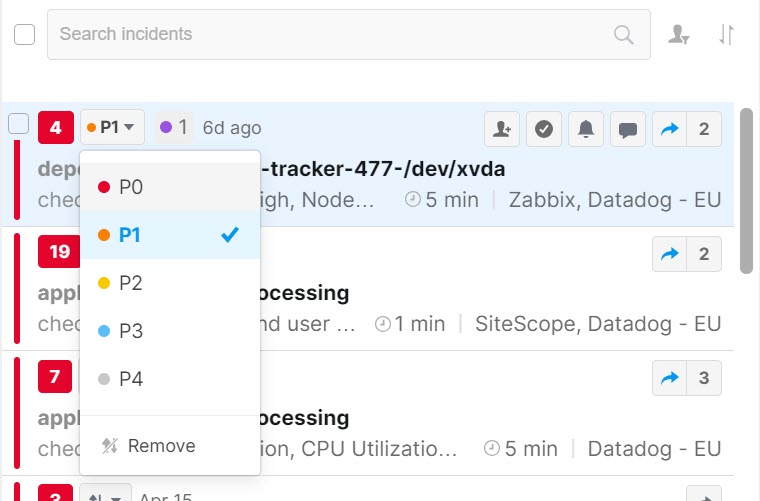Open priority dropdown on the bottom incident
760x501 pixels.
tap(106, 496)
